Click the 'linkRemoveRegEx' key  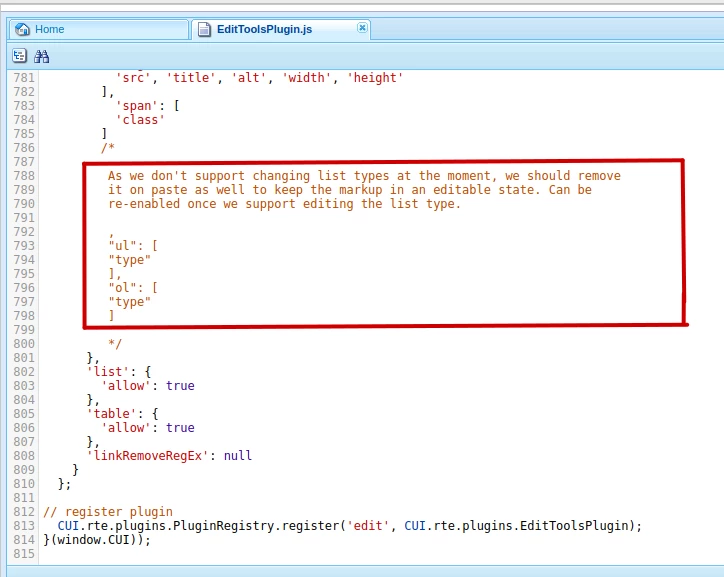[x=148, y=456]
